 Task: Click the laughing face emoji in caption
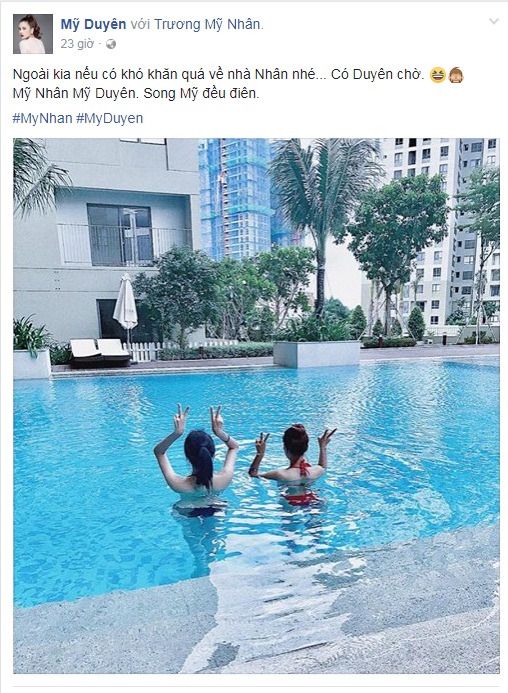coord(438,75)
